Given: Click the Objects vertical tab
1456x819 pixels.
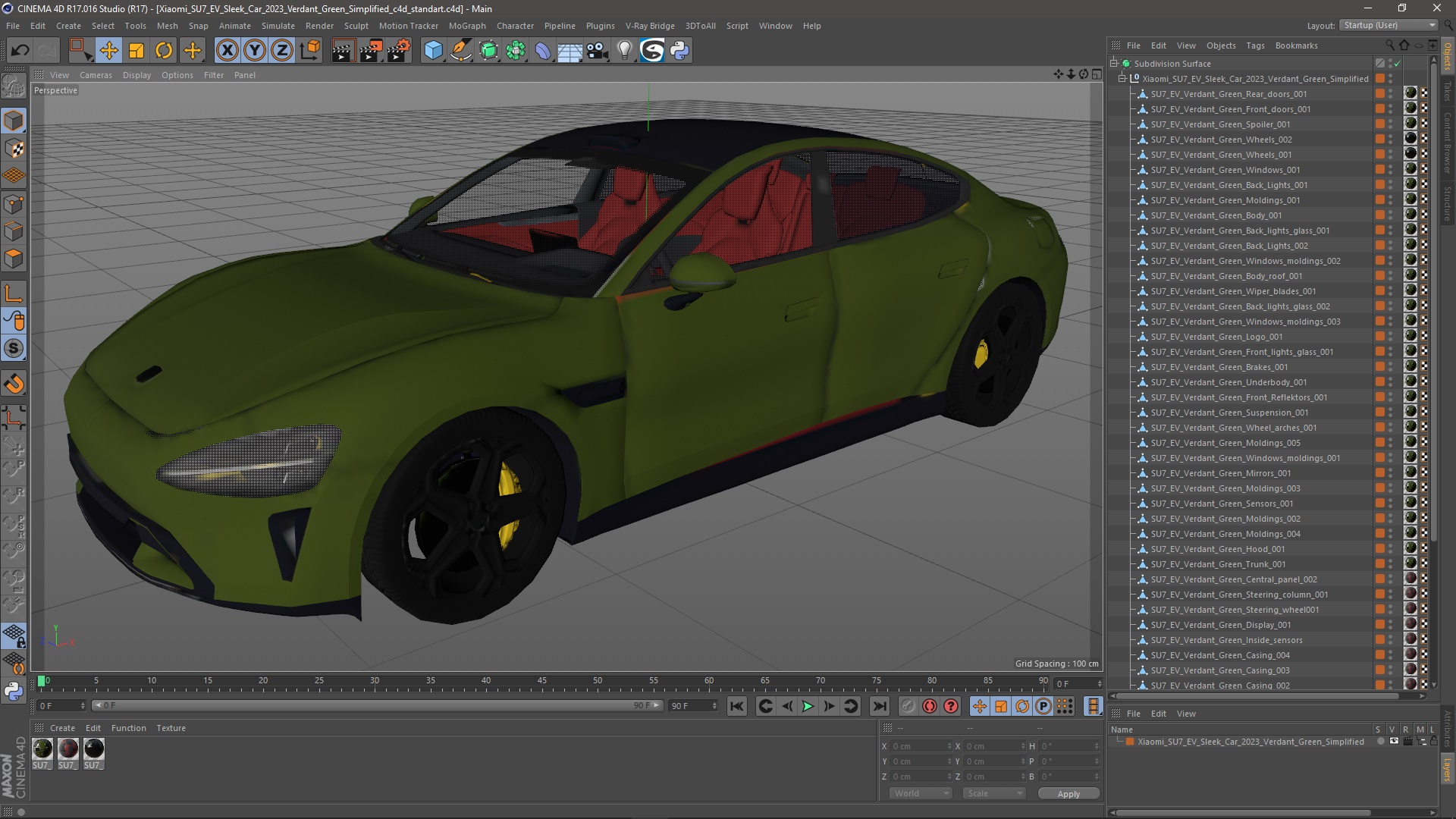Looking at the screenshot, I should tap(1447, 56).
